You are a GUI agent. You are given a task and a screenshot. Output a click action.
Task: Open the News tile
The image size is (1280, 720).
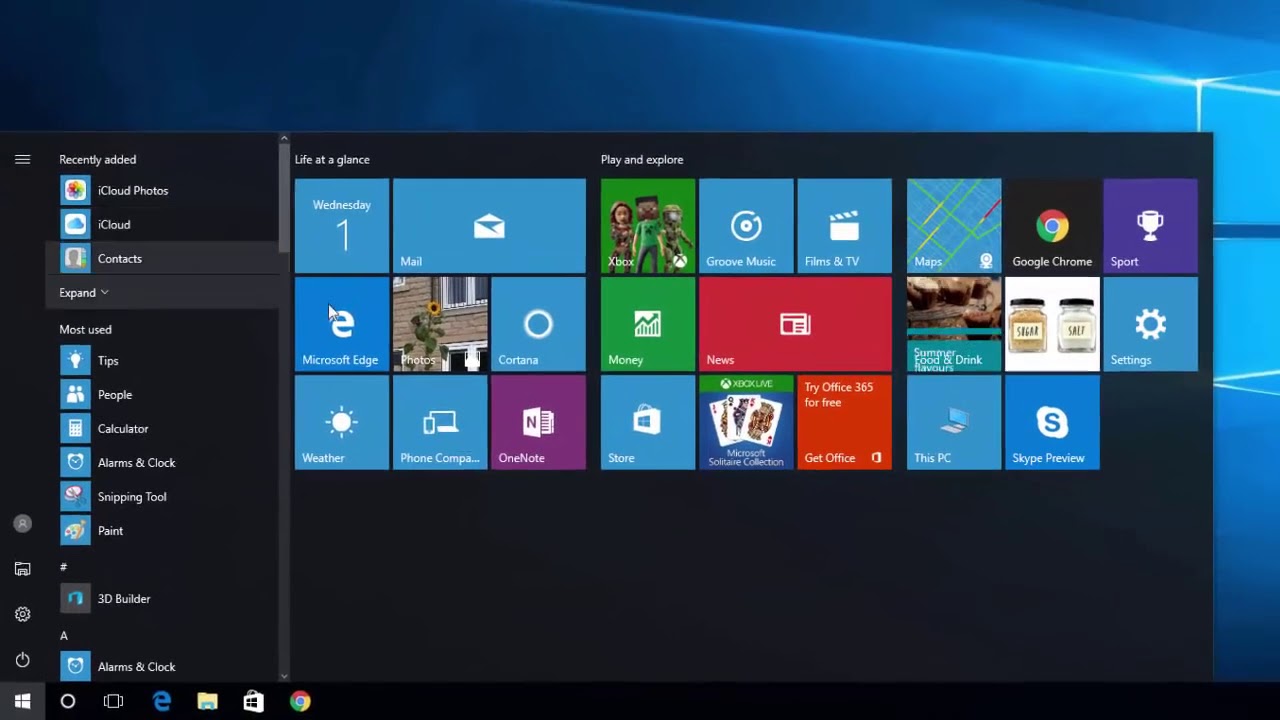tap(795, 324)
